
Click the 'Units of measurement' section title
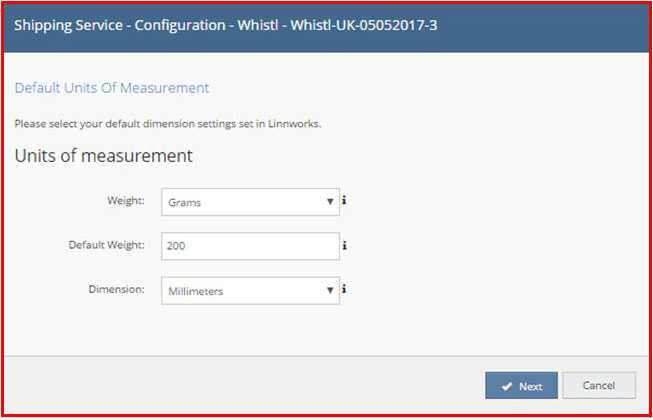pos(103,156)
